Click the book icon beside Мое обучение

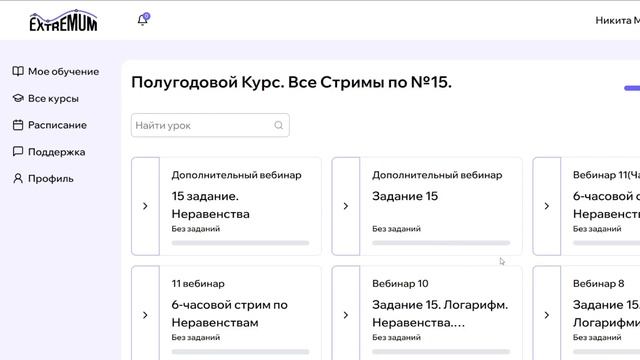point(18,71)
